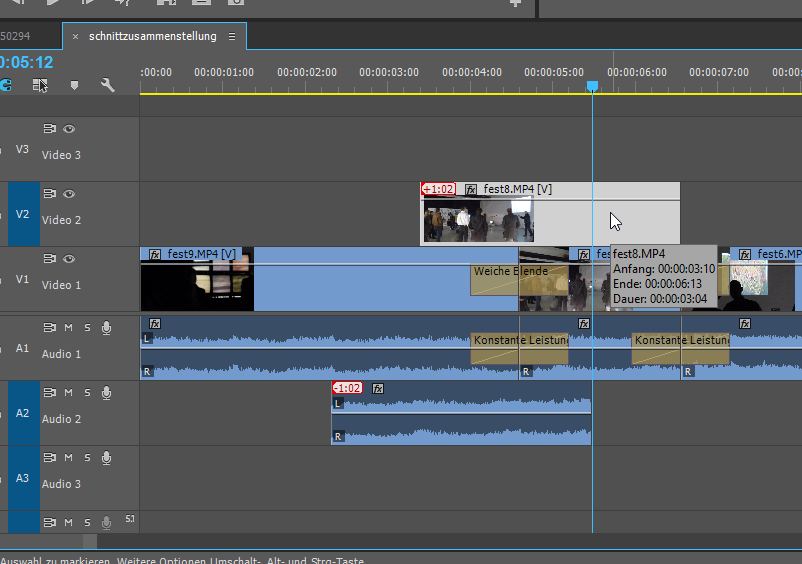Toggle the linked selection icon

(40, 85)
